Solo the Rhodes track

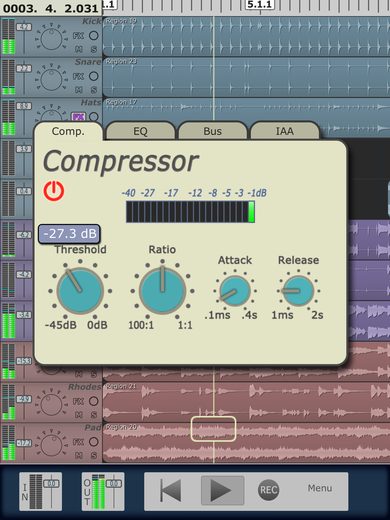[94, 415]
